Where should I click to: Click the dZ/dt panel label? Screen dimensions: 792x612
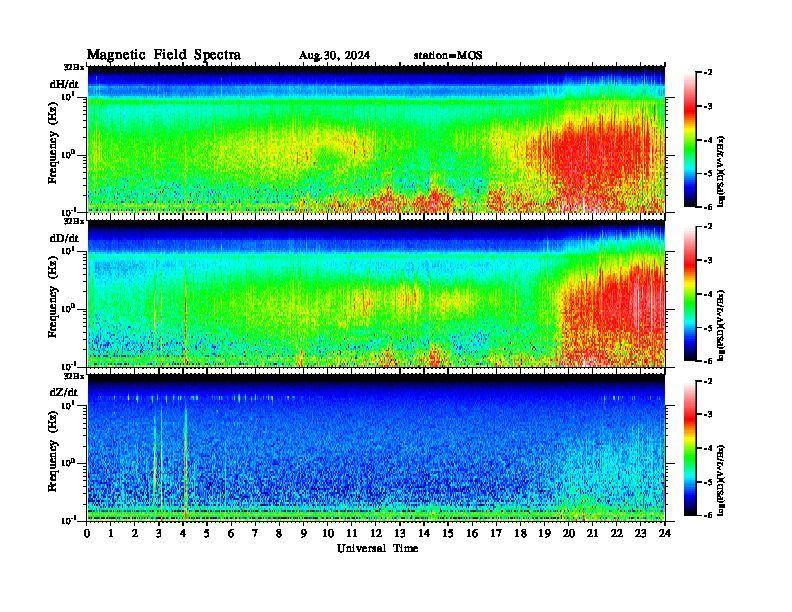(64, 392)
